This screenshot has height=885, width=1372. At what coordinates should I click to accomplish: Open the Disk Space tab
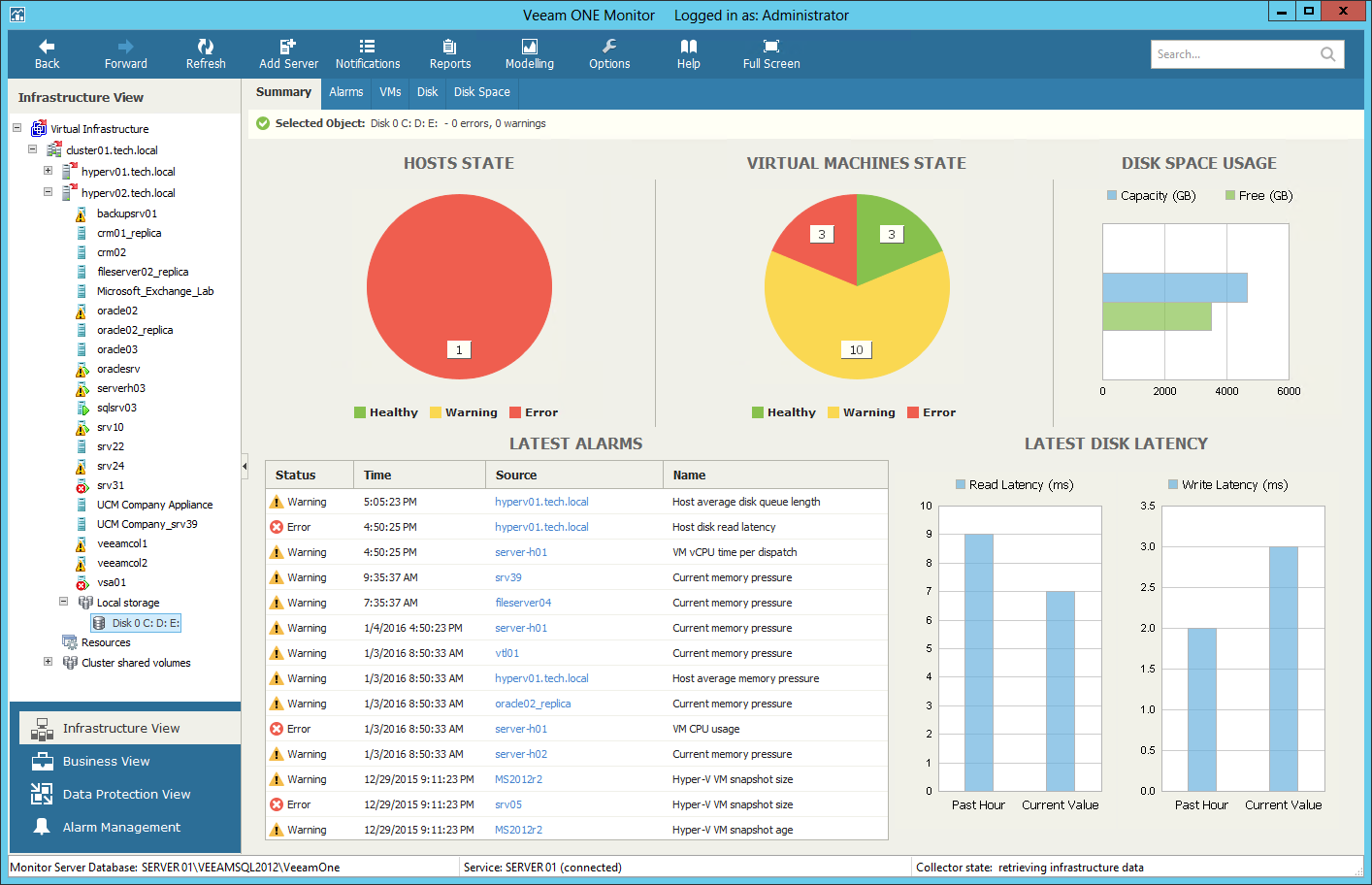coord(481,92)
